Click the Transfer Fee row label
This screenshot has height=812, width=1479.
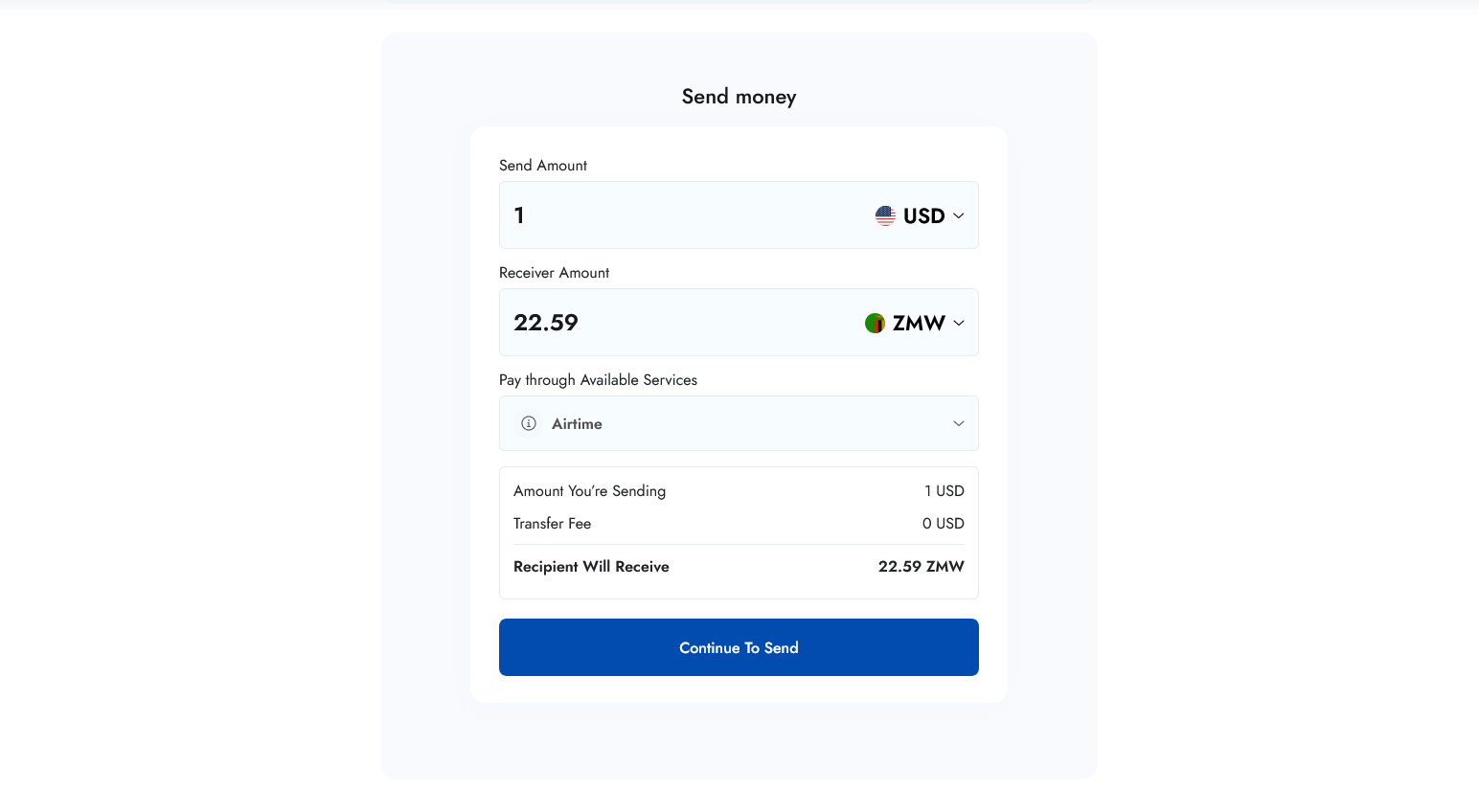tap(552, 524)
